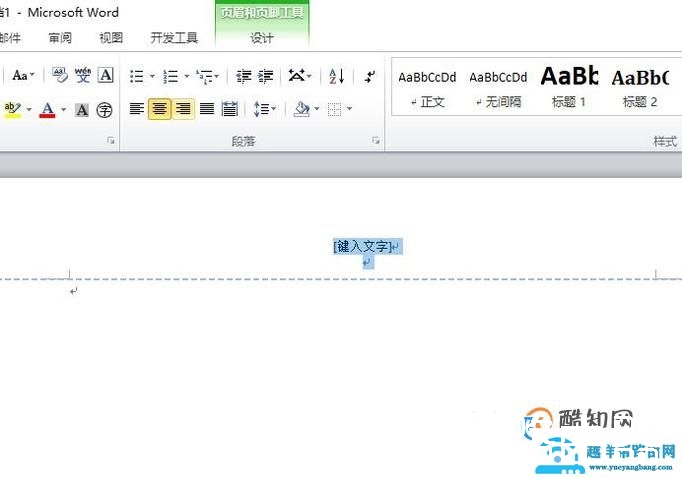
Task: Click the Change Case (Aa) button
Action: (23, 75)
